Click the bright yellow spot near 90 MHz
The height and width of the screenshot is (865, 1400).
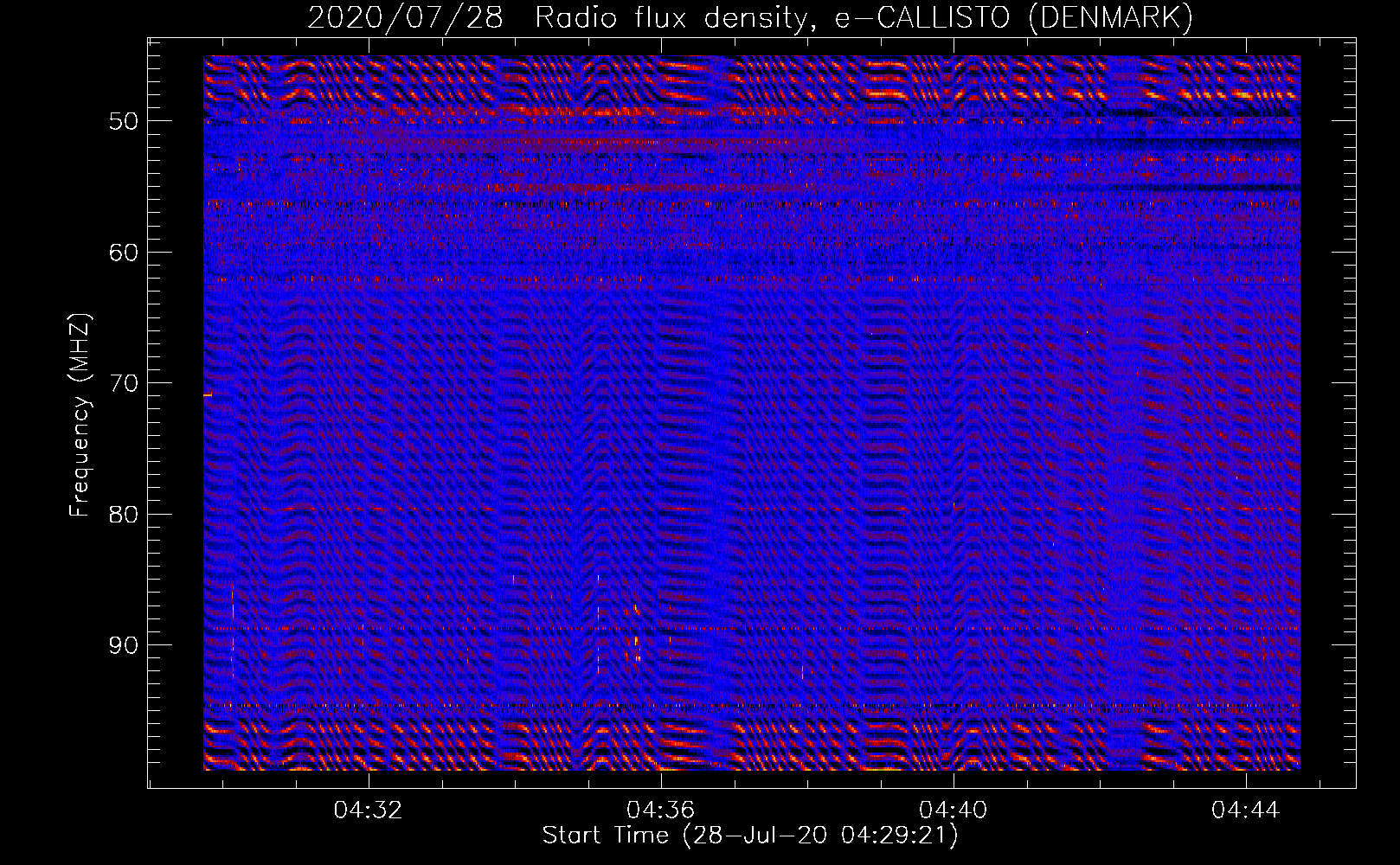pos(637,641)
